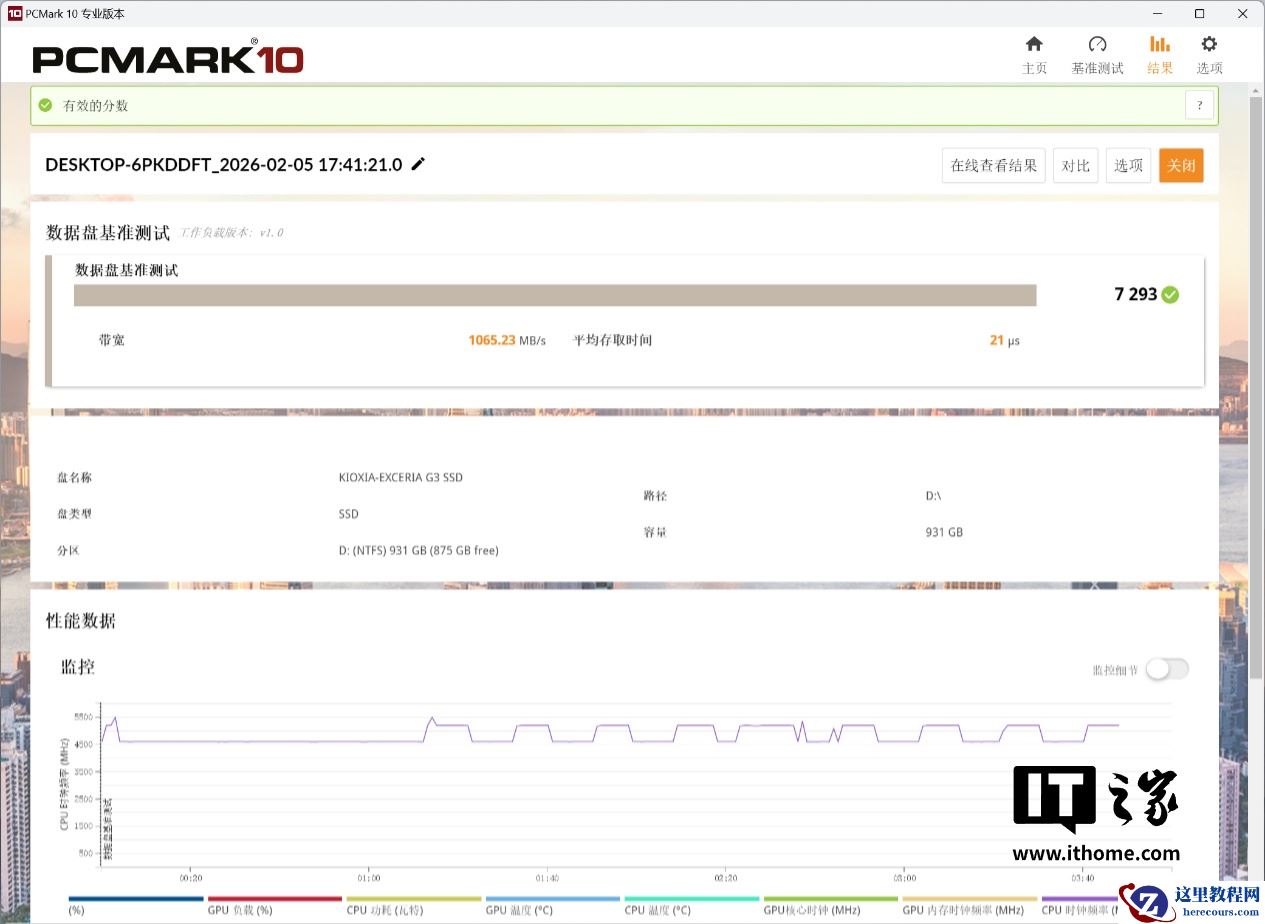Select the GPU 温度 (°C) legend item
The image size is (1265, 924).
pos(552,905)
